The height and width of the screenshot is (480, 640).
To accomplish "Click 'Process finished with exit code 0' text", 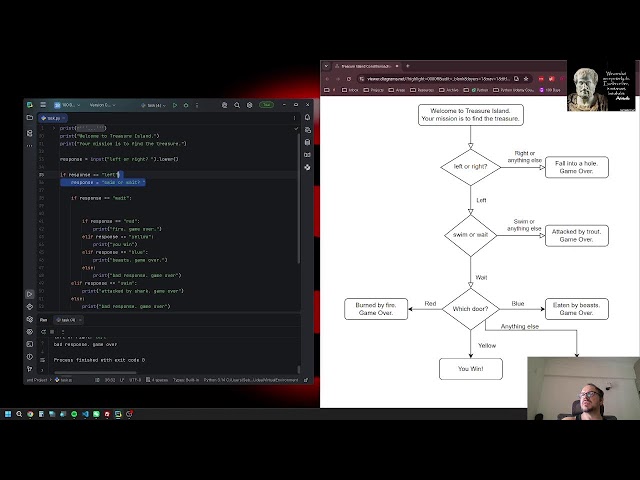I will point(99,360).
